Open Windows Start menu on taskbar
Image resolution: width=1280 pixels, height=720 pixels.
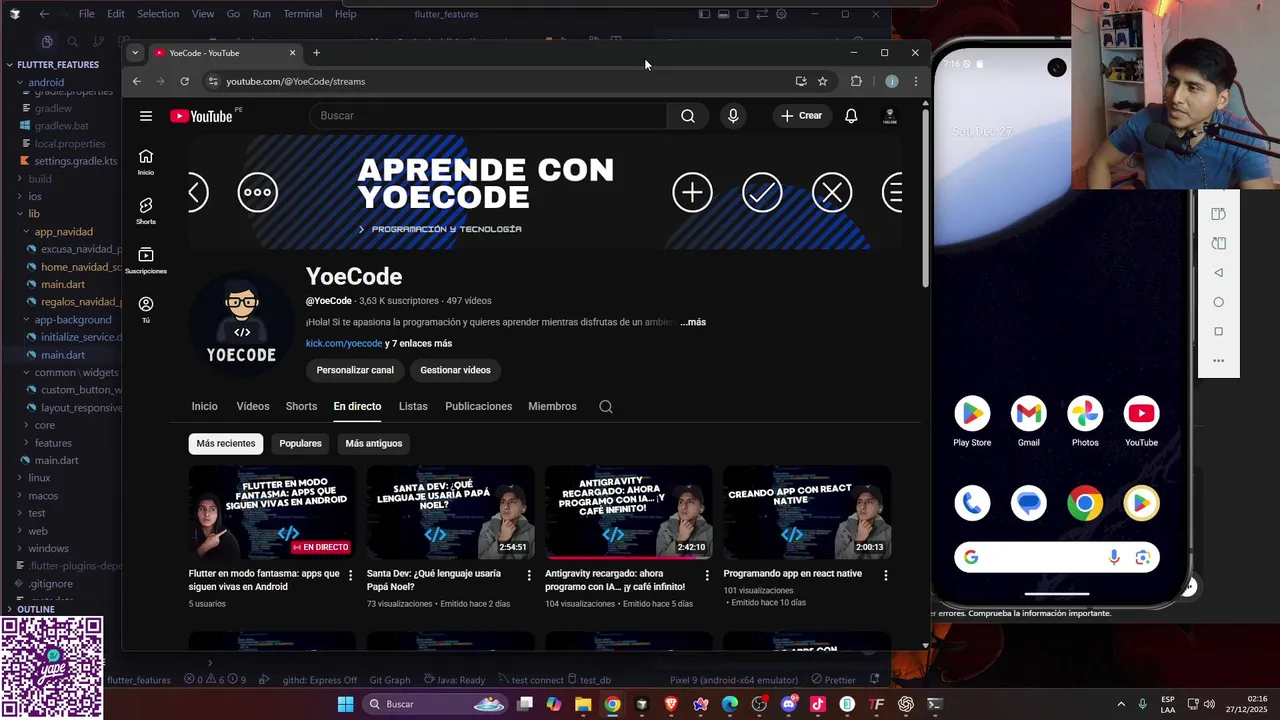(x=345, y=704)
